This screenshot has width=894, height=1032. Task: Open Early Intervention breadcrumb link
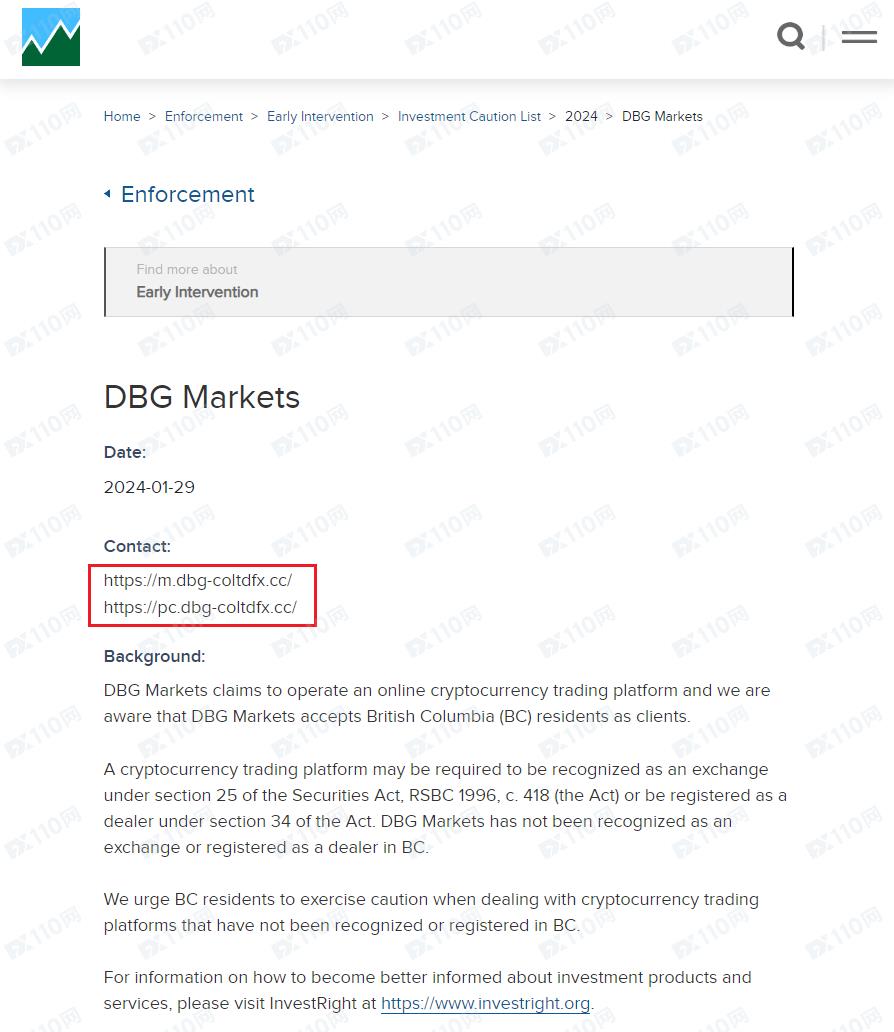click(320, 116)
